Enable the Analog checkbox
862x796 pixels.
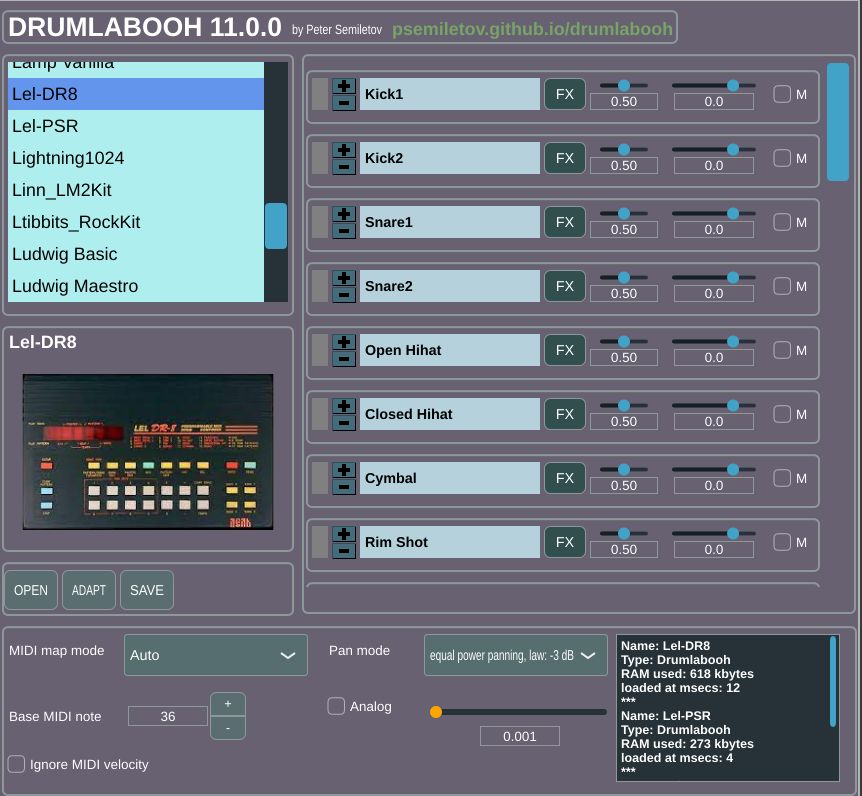pos(337,706)
